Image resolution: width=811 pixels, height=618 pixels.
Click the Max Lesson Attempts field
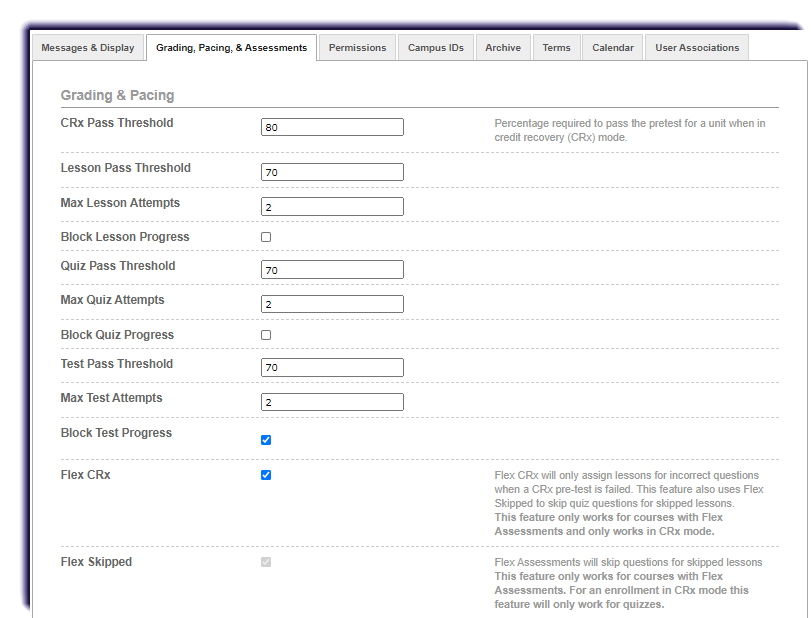click(x=332, y=206)
